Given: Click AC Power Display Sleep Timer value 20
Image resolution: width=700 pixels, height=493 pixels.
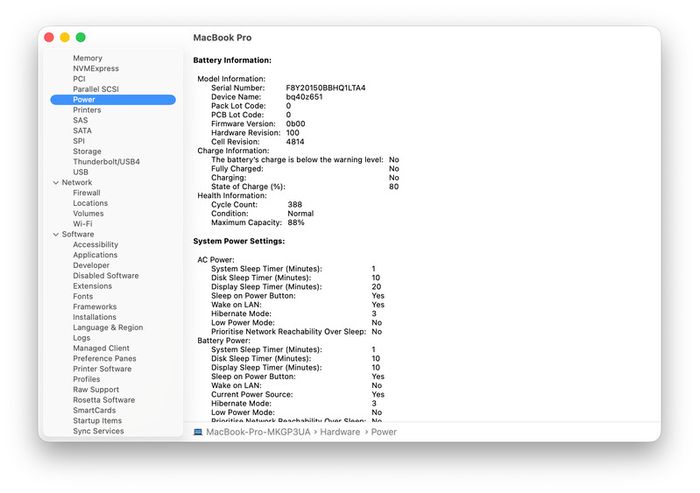Looking at the screenshot, I should [x=376, y=287].
